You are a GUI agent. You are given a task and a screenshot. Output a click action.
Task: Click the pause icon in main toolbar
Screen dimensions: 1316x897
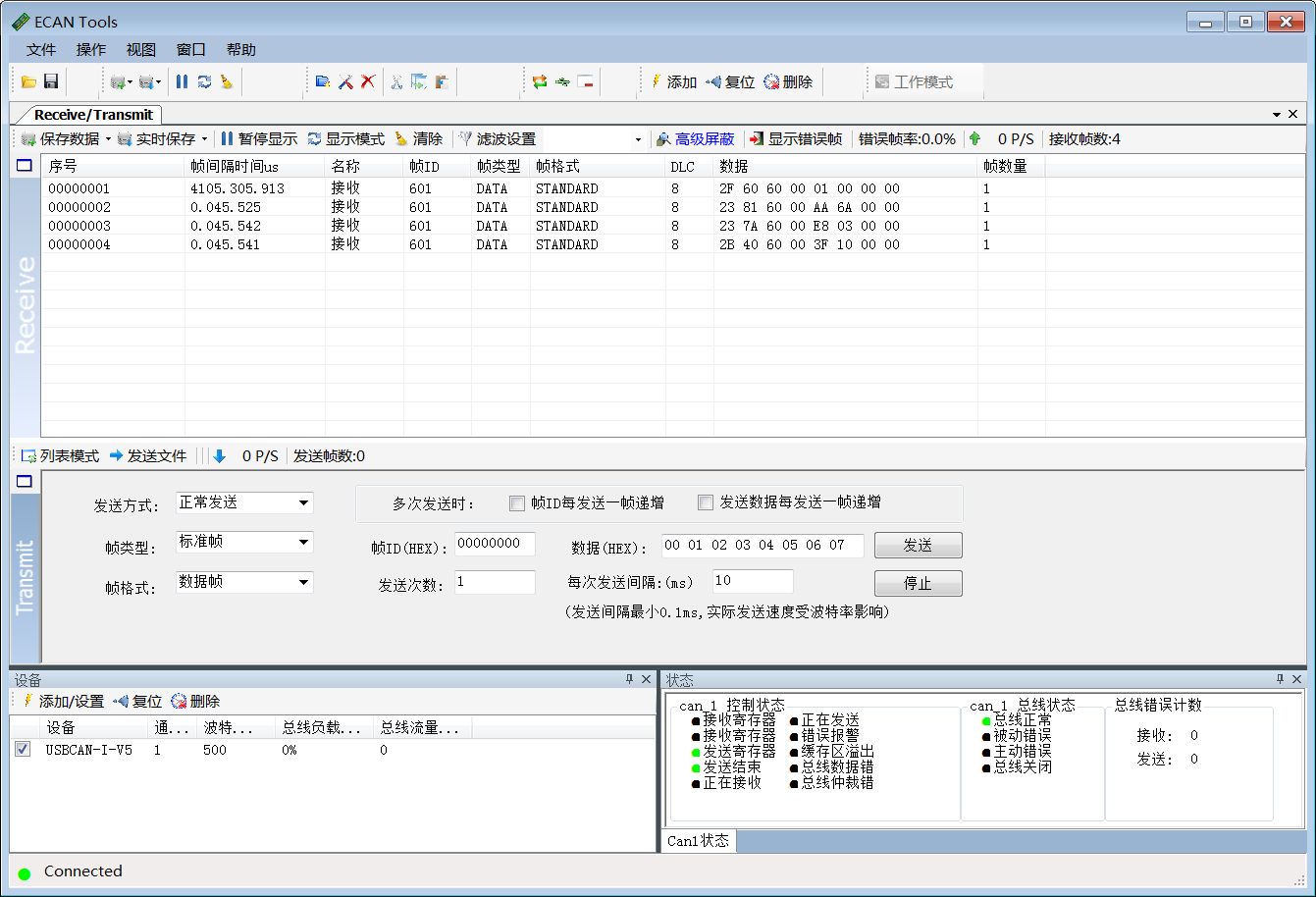tap(182, 82)
